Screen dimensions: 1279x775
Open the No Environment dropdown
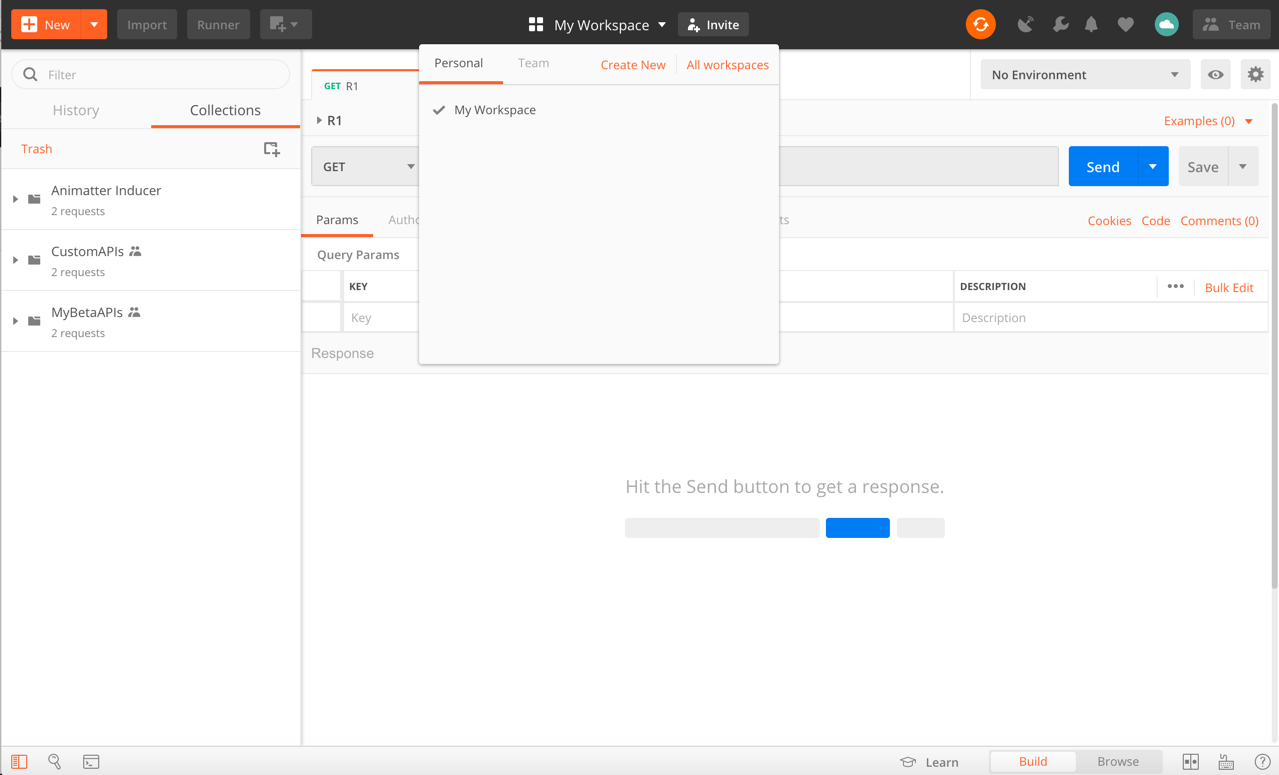(x=1085, y=74)
